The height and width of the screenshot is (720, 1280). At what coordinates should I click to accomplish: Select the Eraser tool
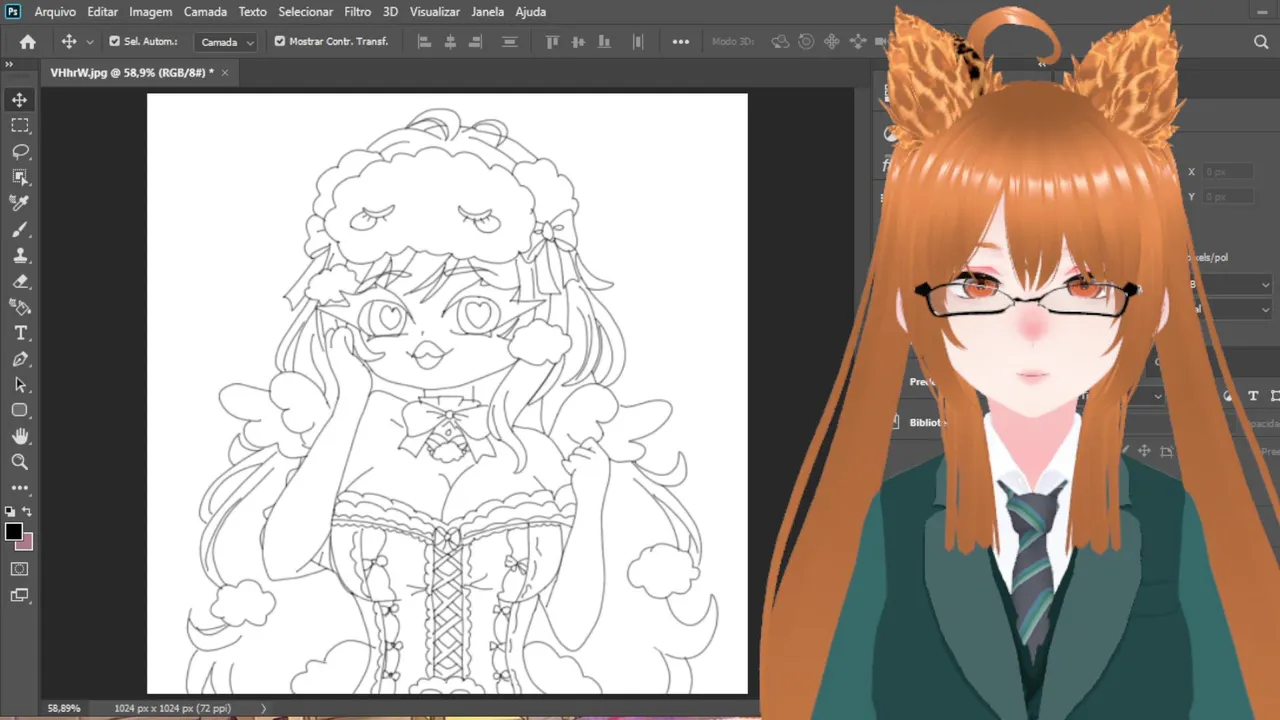point(19,282)
